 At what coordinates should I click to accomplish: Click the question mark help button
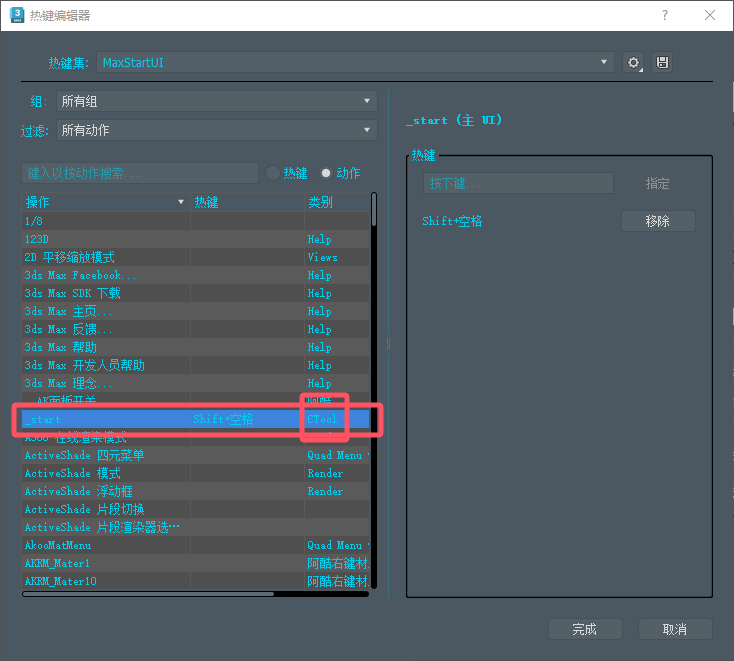(x=665, y=15)
